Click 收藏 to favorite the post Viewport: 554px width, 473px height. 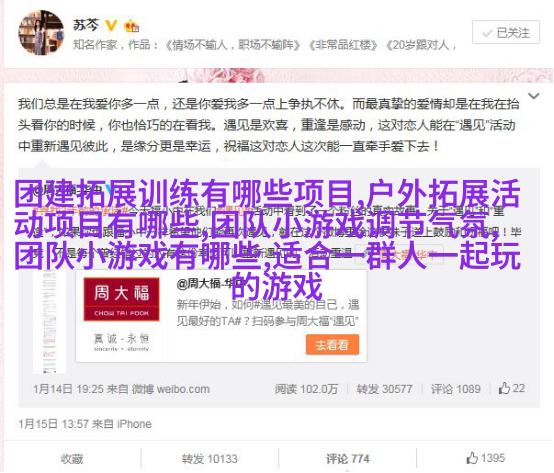point(72,459)
